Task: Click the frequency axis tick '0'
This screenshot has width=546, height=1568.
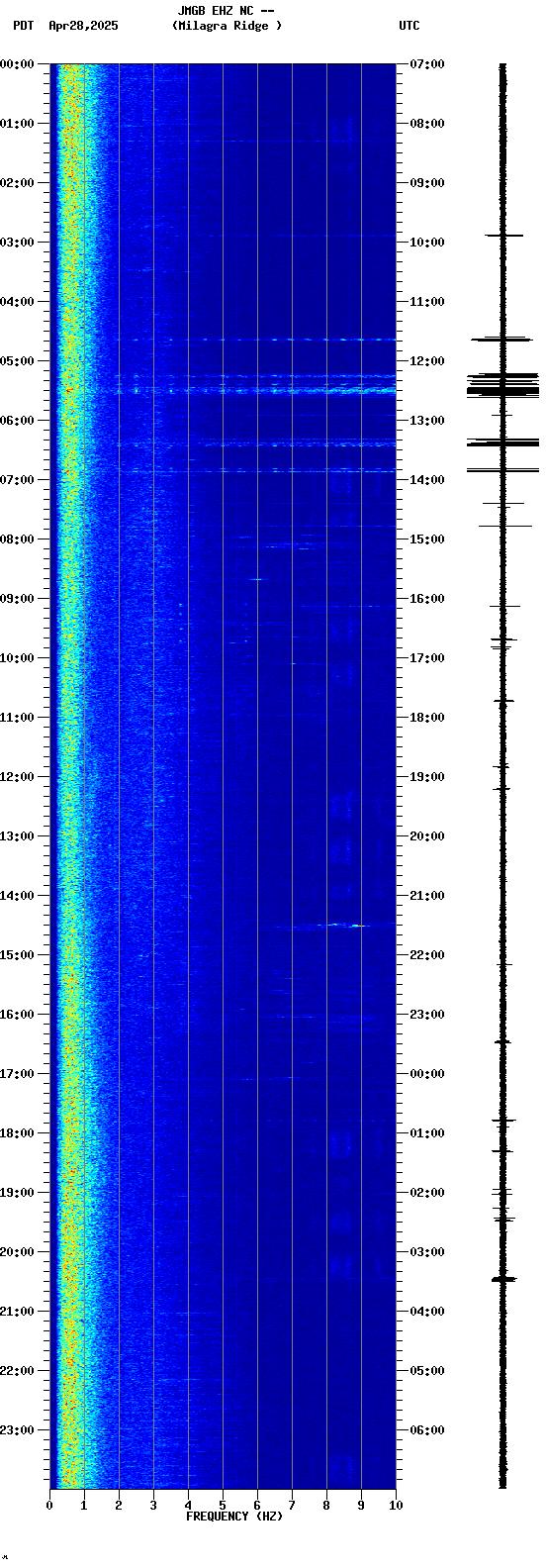Action: 49,1506
